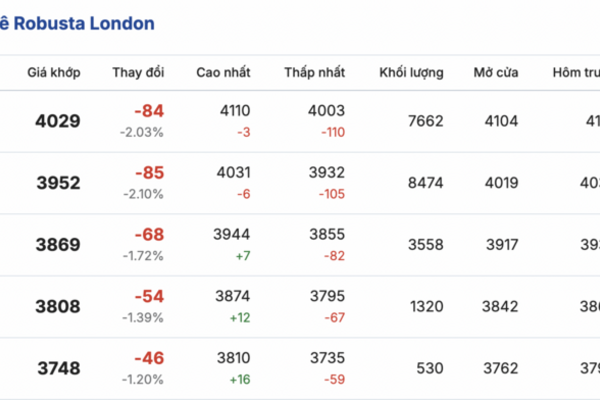Click the Giá khớp column header
The height and width of the screenshot is (400, 600).
pos(54,73)
